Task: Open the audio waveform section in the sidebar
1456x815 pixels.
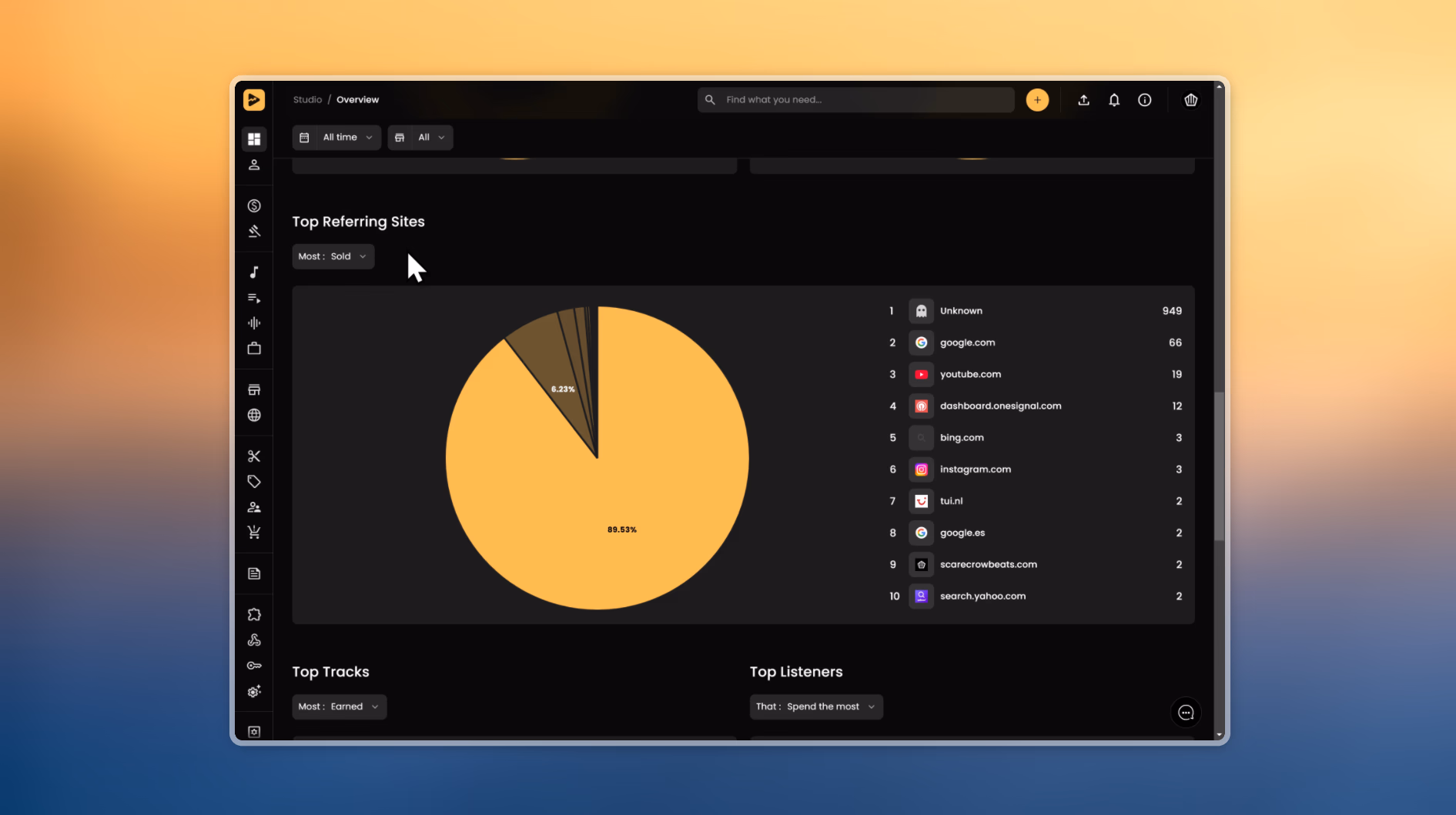Action: coord(254,322)
